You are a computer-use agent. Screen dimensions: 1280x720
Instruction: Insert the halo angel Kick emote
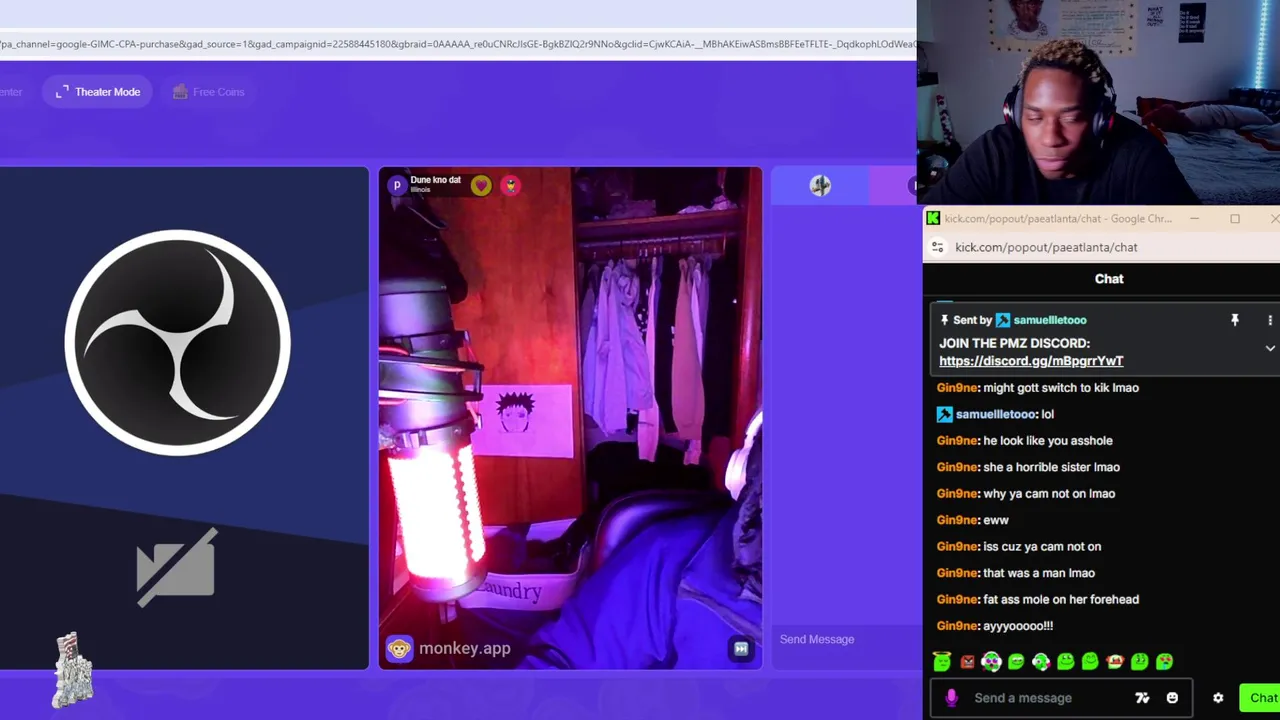point(942,661)
